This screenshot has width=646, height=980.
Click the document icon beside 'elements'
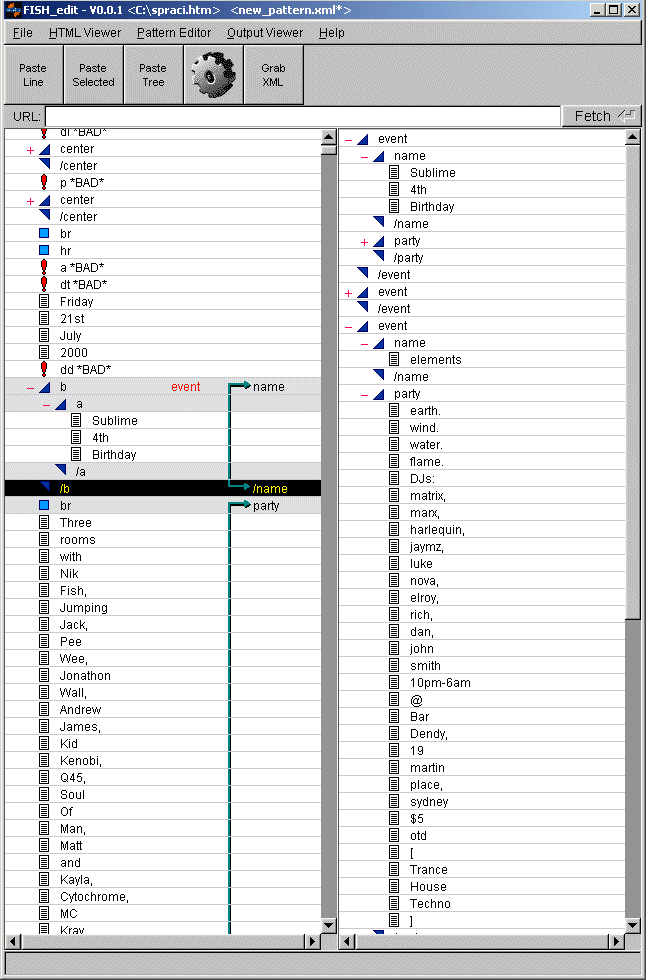pos(394,359)
